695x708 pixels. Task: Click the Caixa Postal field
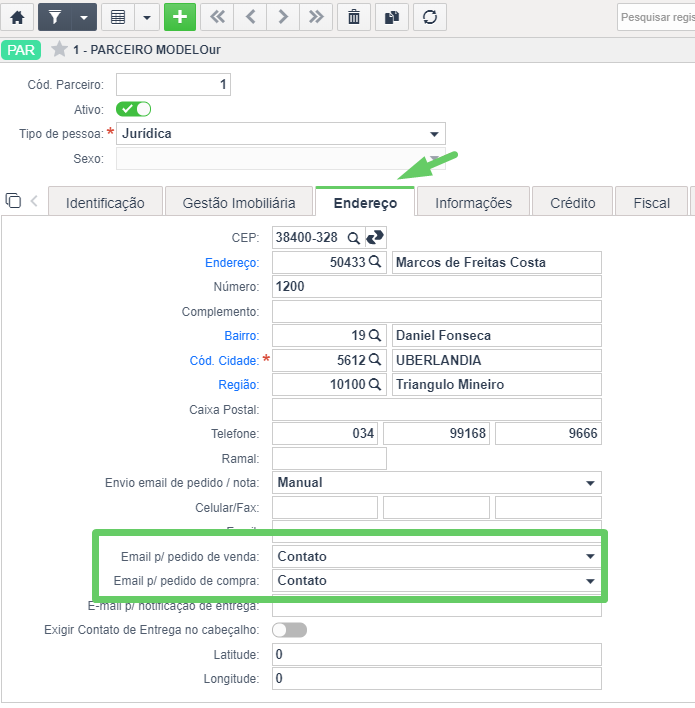437,410
